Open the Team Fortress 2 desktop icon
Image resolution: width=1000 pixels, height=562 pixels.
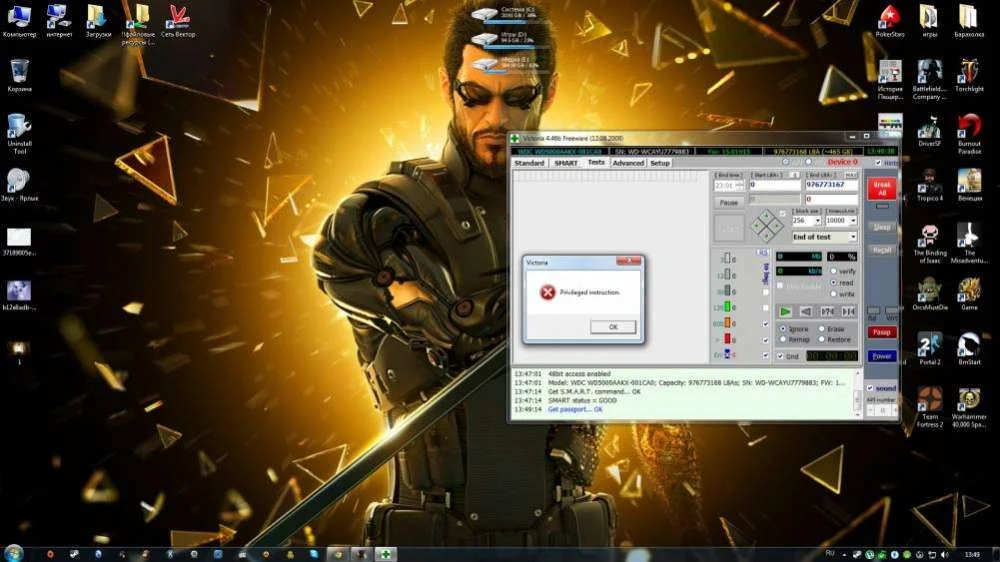pyautogui.click(x=929, y=406)
